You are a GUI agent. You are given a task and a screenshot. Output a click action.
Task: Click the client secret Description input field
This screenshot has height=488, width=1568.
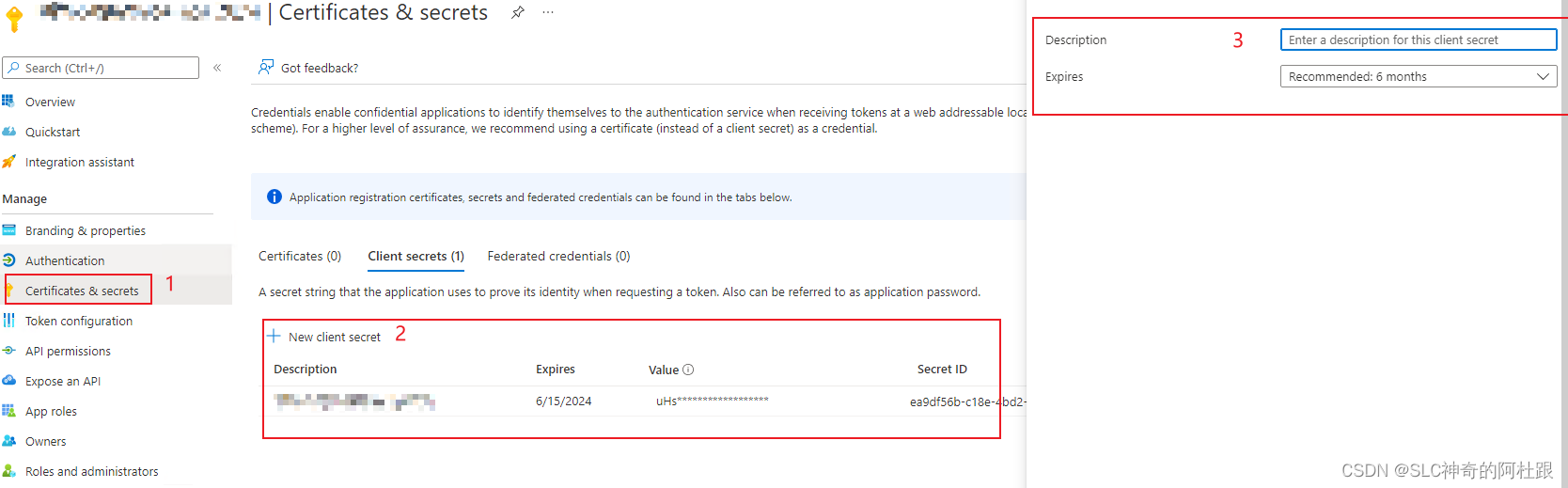click(x=1418, y=39)
